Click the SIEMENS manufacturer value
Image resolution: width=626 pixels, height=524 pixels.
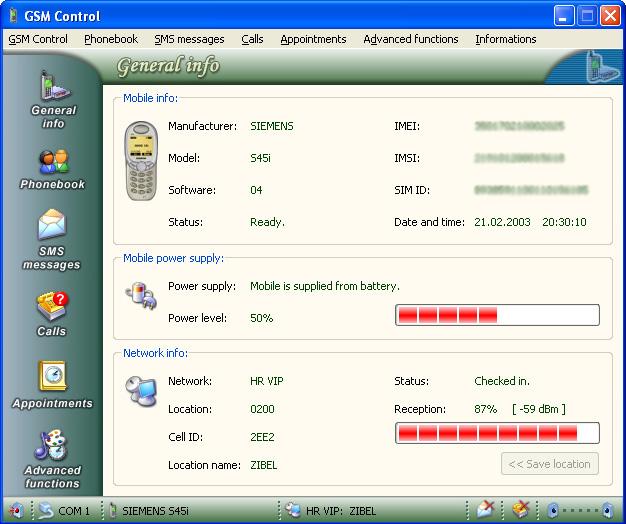pos(272,126)
